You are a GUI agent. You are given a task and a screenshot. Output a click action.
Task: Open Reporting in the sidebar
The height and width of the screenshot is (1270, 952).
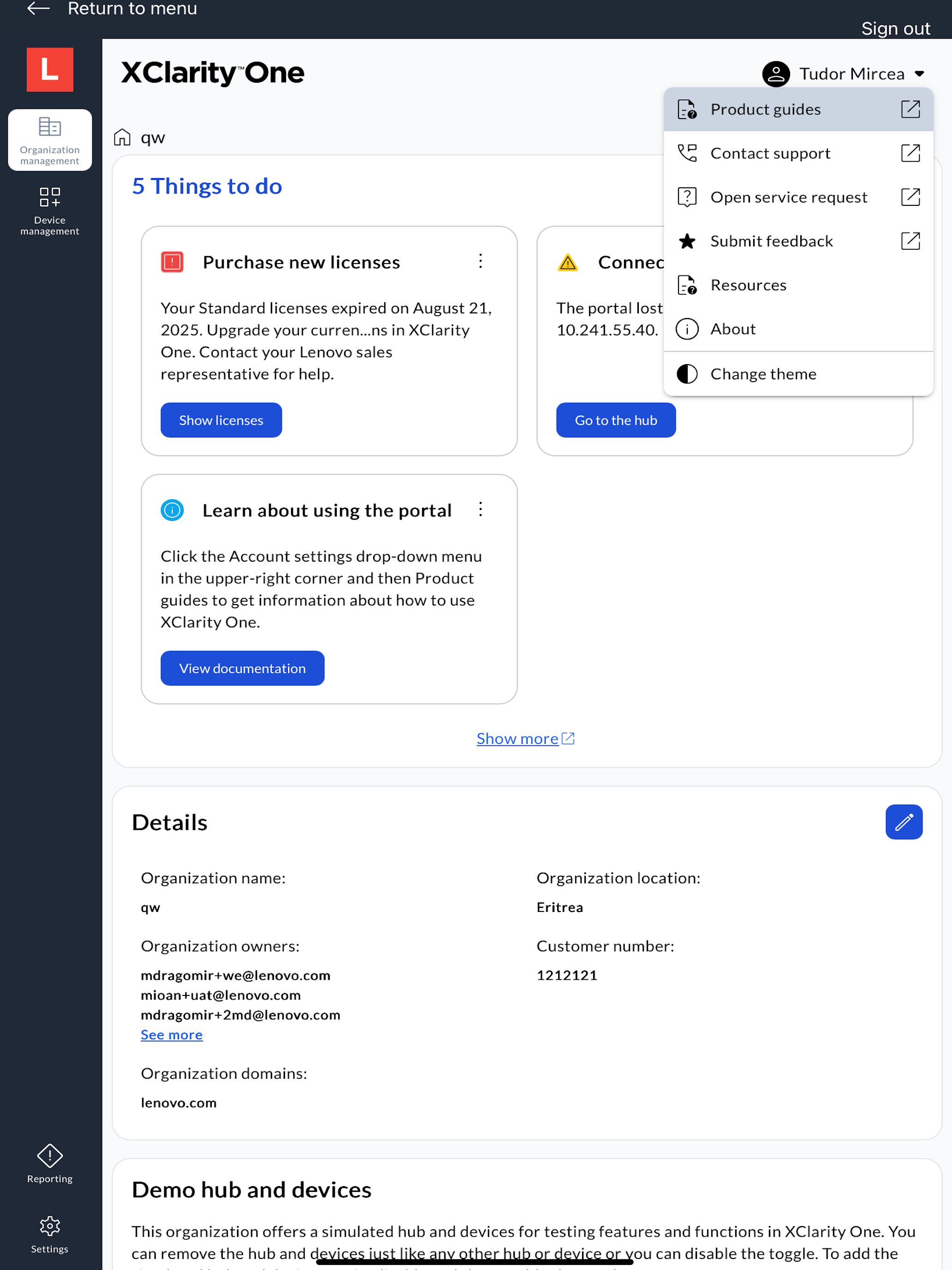50,1163
